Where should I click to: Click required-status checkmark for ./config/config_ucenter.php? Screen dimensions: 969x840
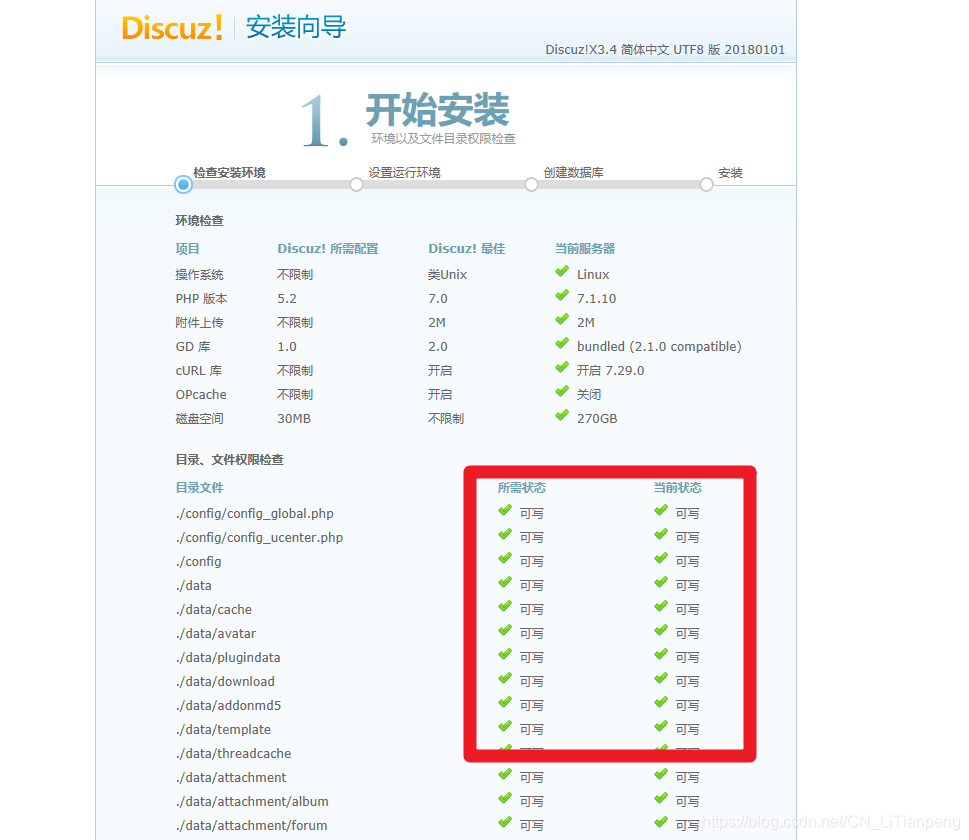[506, 534]
